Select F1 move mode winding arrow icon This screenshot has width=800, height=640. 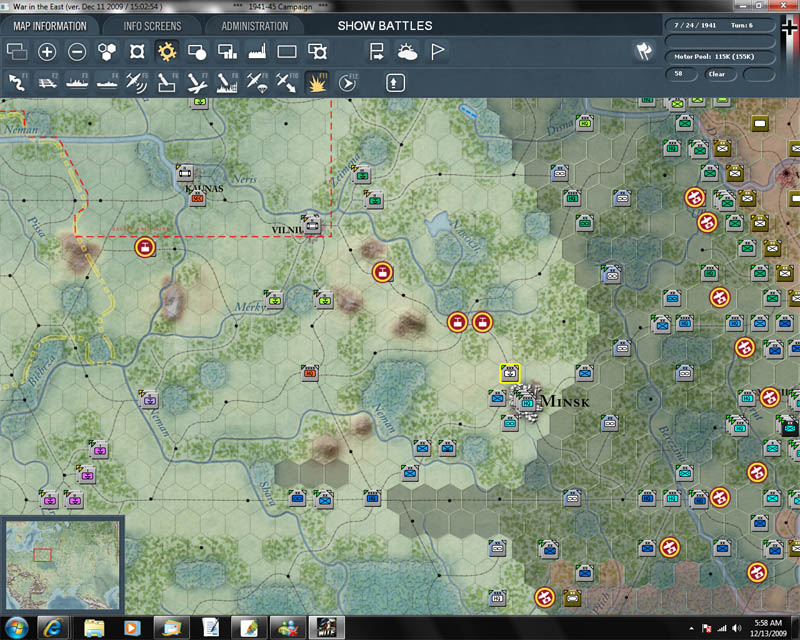pyautogui.click(x=17, y=83)
